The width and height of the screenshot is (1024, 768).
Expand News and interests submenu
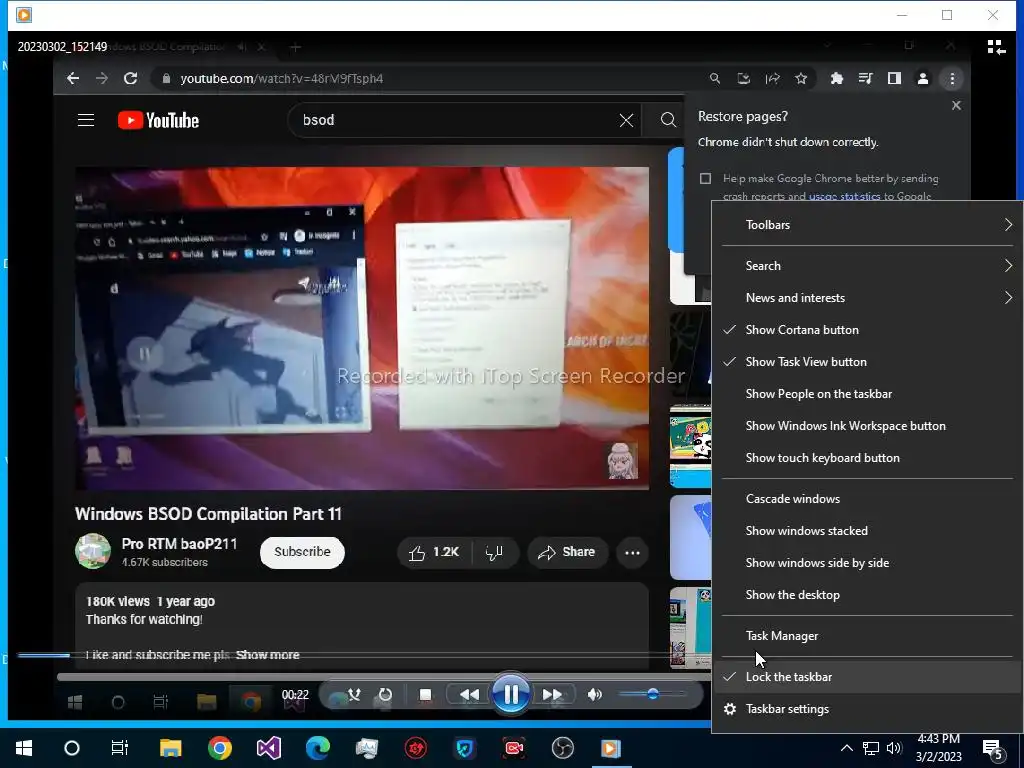click(867, 298)
